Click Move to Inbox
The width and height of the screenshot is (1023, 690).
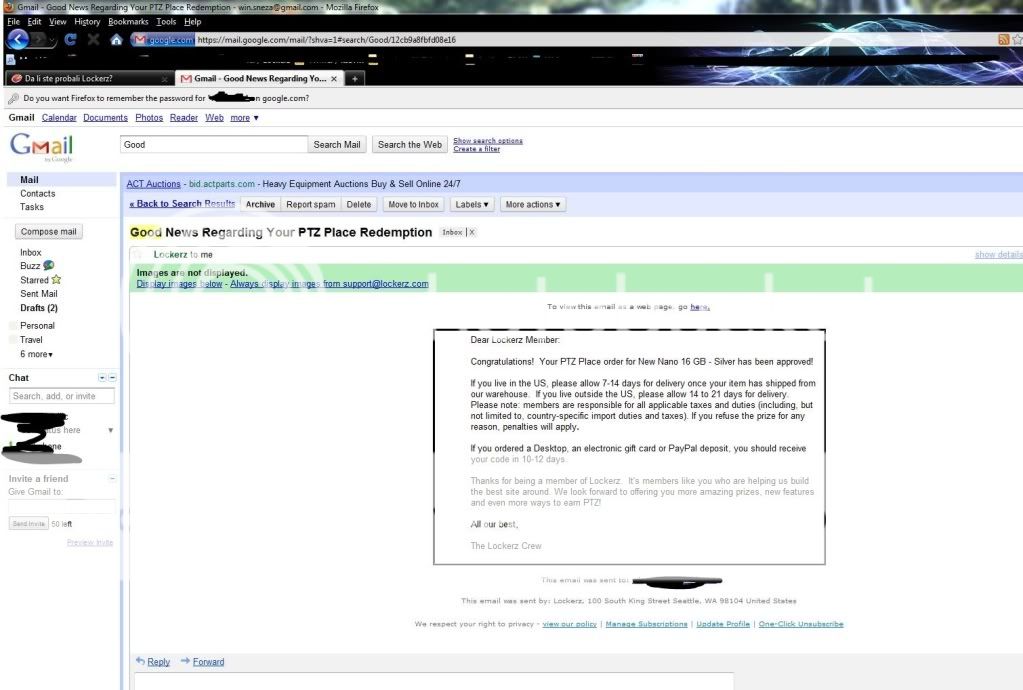pos(414,204)
